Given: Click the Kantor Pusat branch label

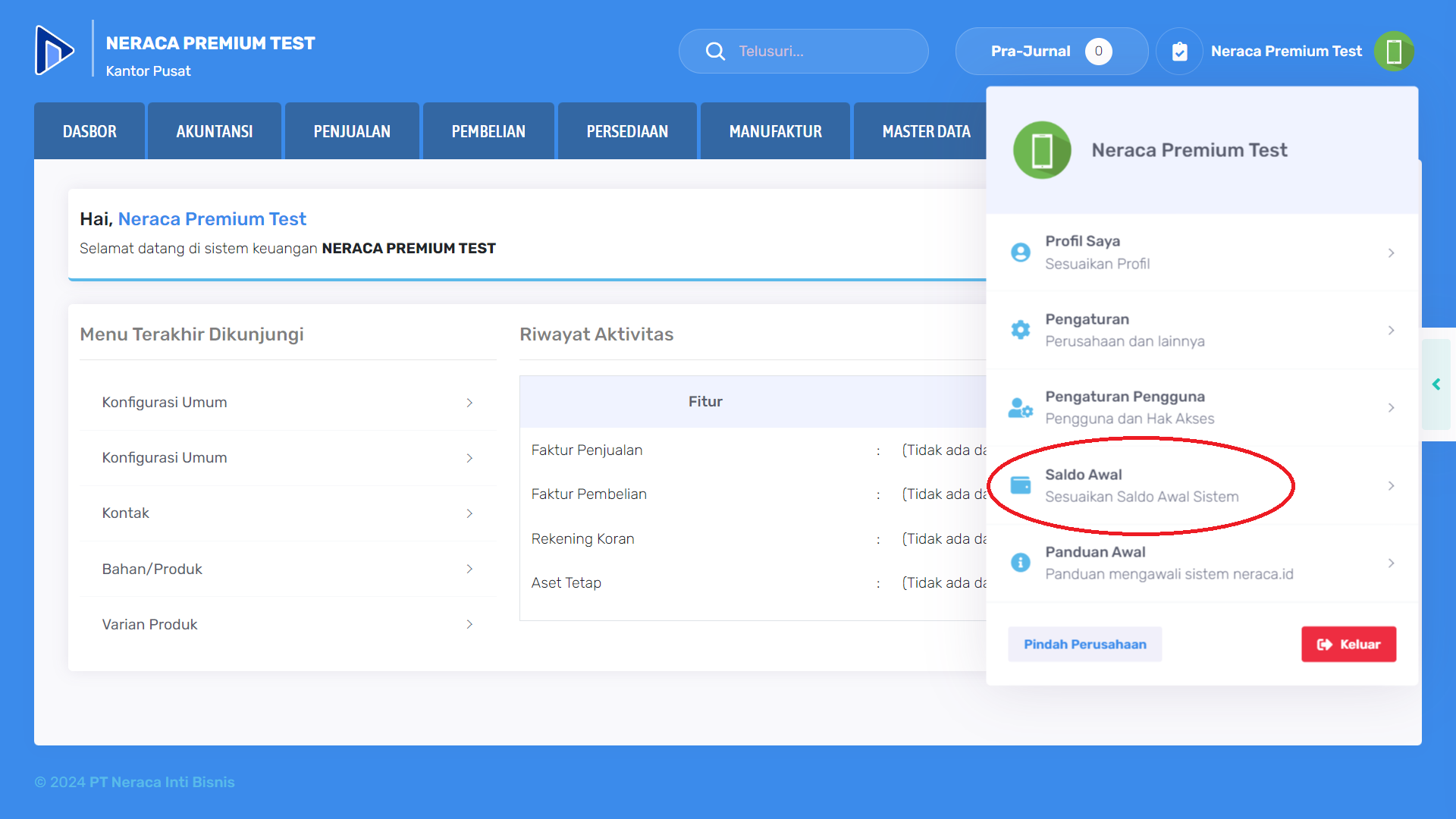Looking at the screenshot, I should 148,71.
